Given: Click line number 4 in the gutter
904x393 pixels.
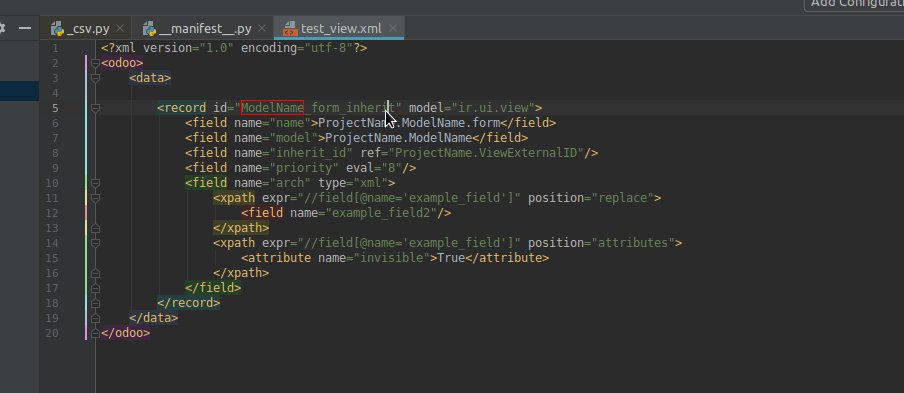Looking at the screenshot, I should tap(55, 93).
